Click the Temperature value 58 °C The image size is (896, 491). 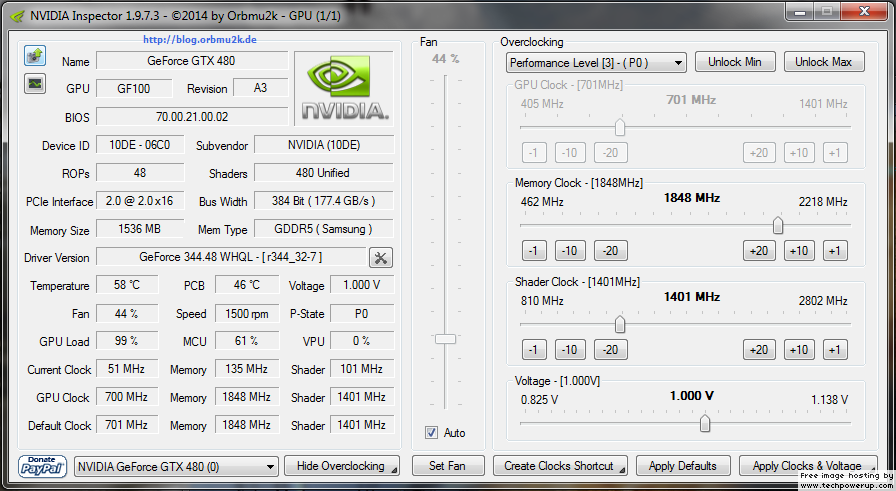coord(126,285)
